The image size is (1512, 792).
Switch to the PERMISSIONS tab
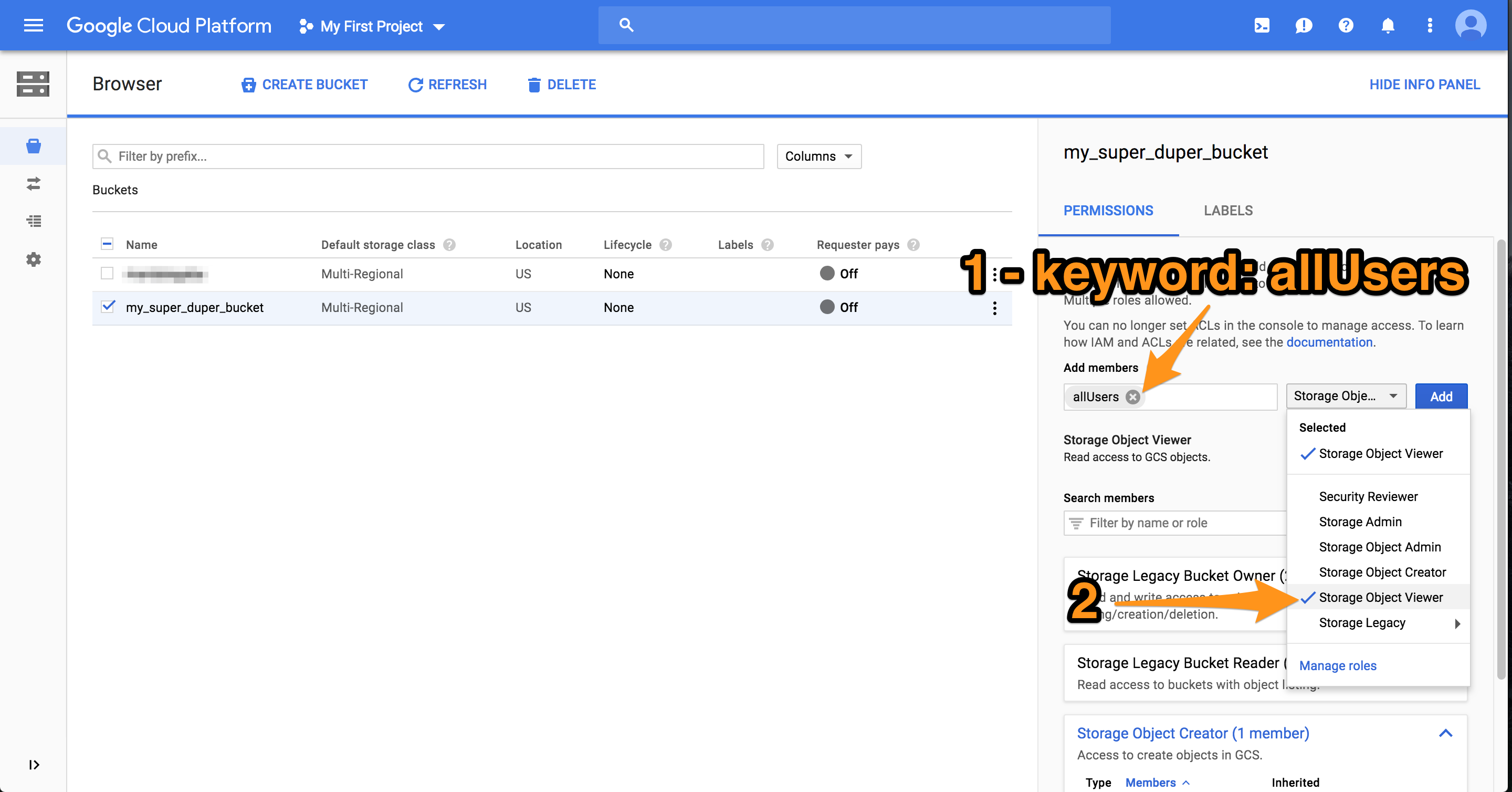click(x=1108, y=211)
